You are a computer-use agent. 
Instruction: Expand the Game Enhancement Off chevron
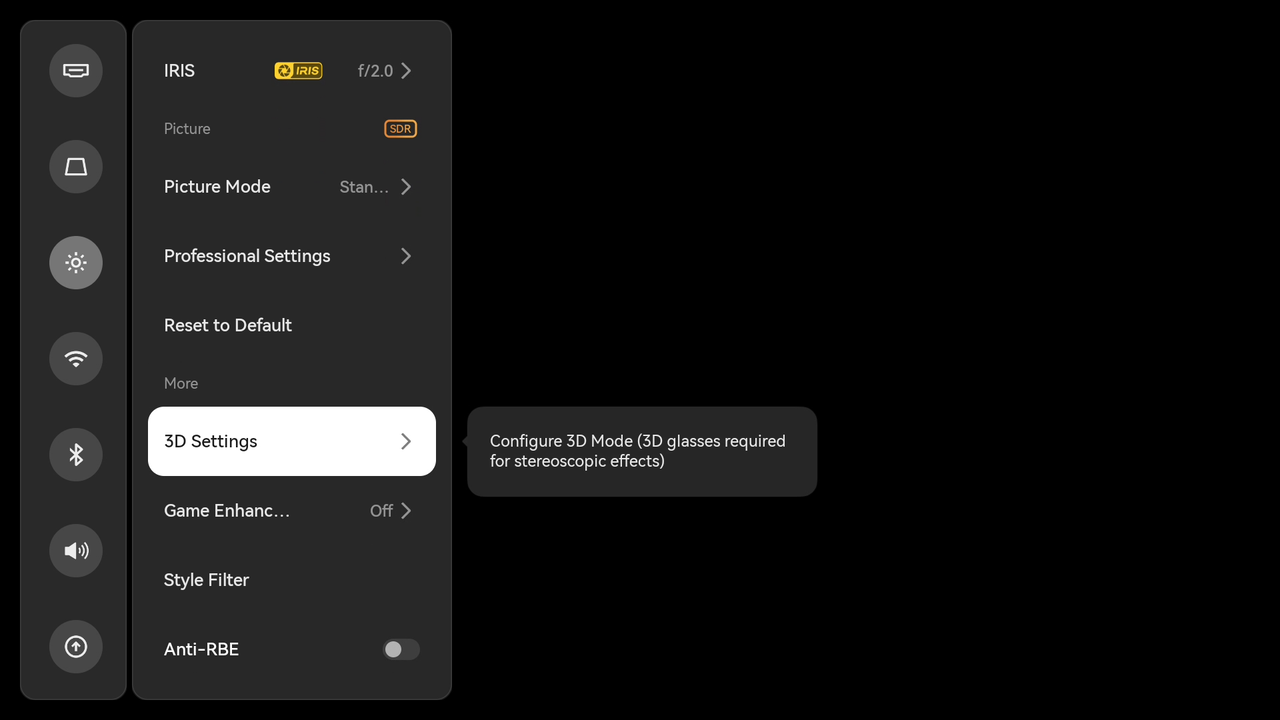[x=406, y=511]
